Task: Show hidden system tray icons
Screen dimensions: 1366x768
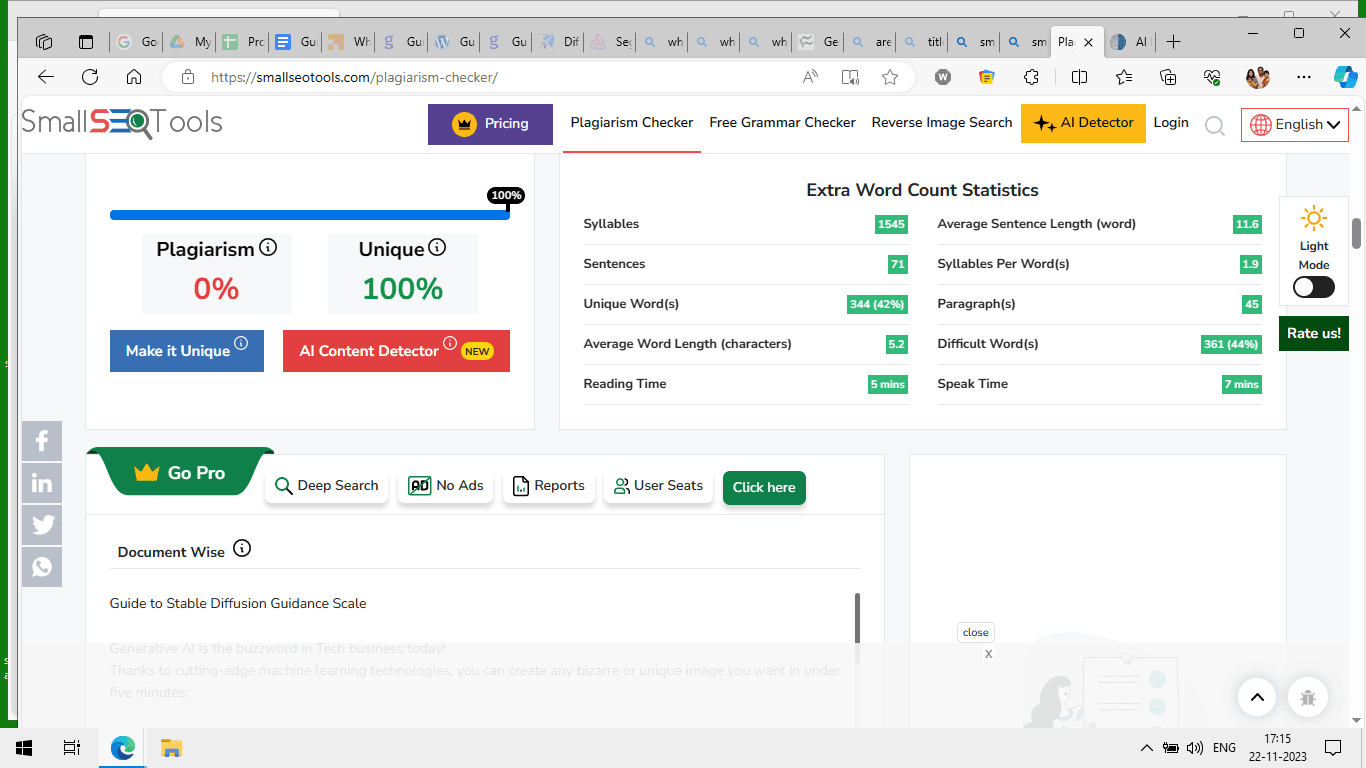Action: click(1147, 748)
